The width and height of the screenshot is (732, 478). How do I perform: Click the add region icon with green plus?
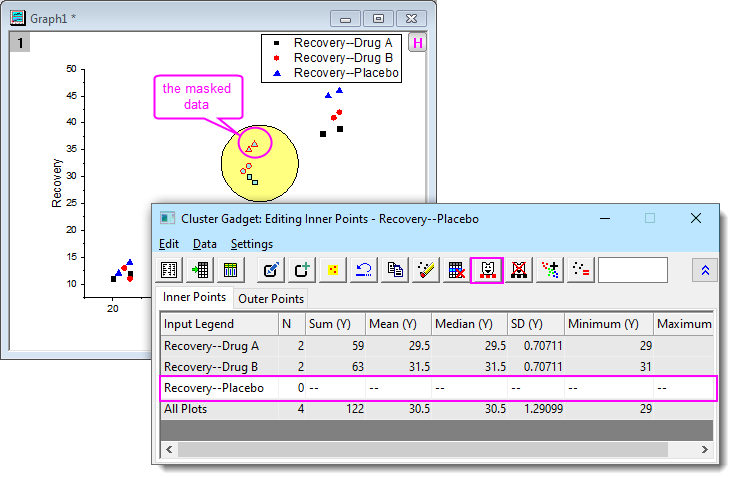301,270
